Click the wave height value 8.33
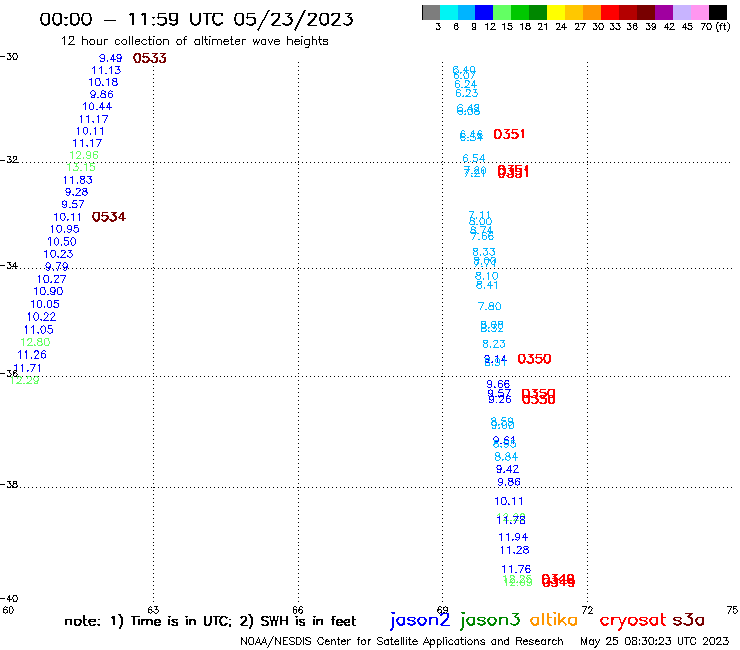This screenshot has height=650, width=740. [484, 252]
